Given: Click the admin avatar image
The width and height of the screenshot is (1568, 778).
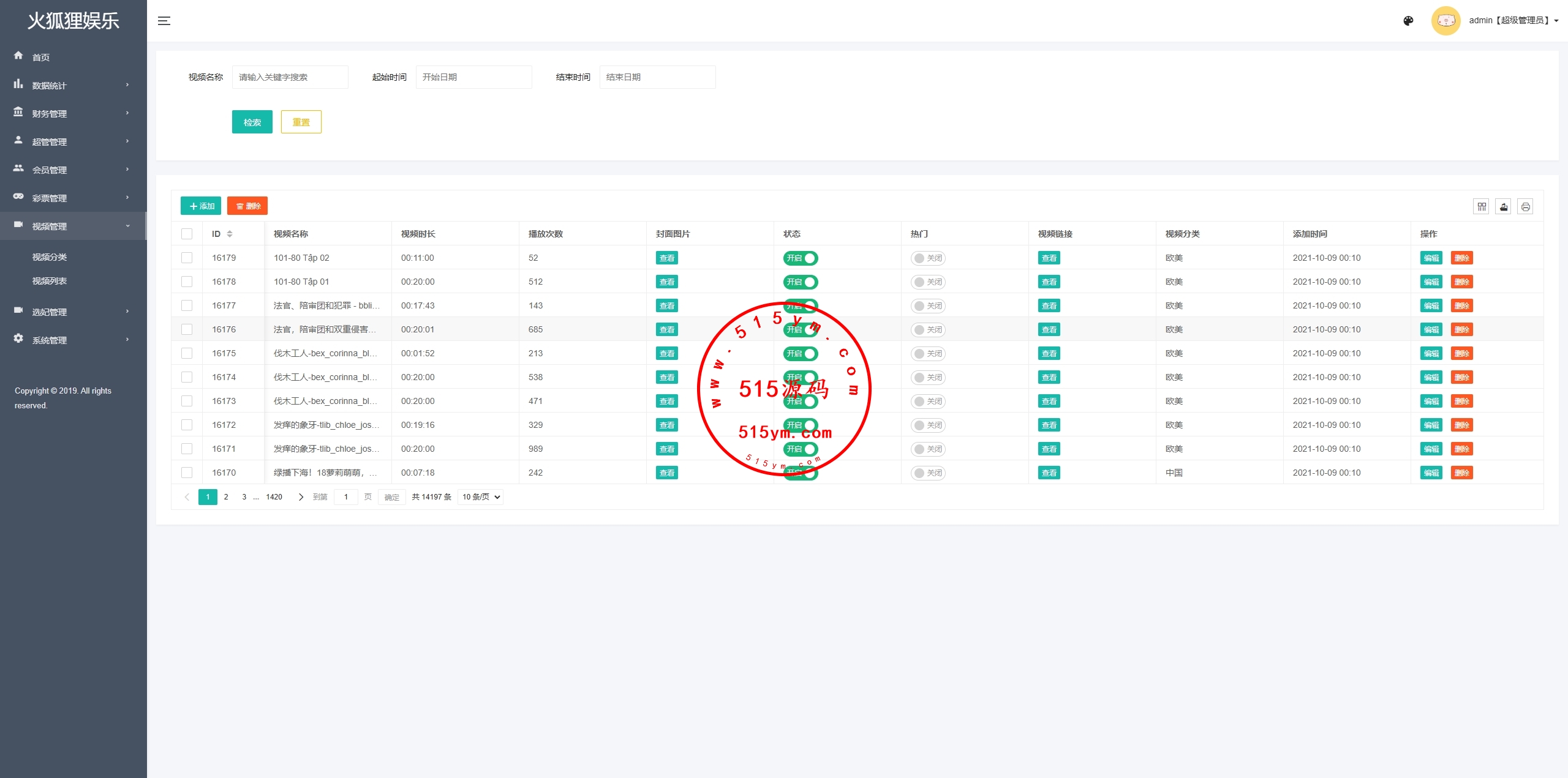Looking at the screenshot, I should pos(1445,21).
